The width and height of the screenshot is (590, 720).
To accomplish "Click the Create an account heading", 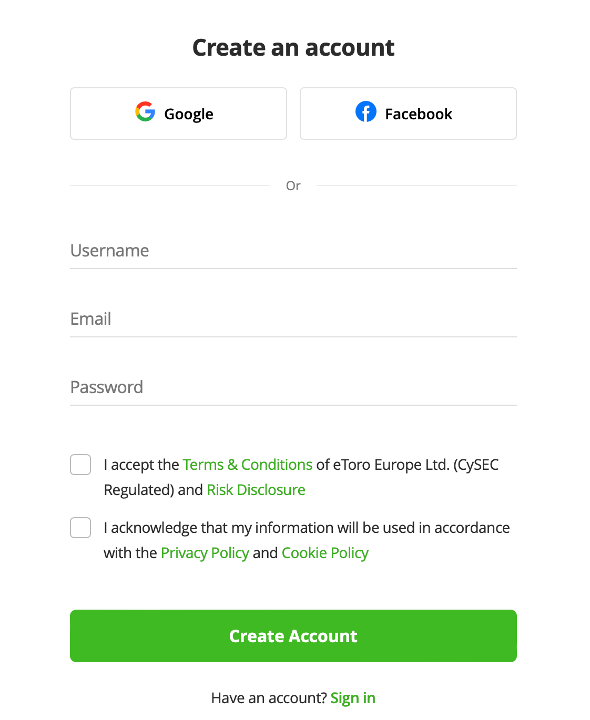I will [x=293, y=48].
